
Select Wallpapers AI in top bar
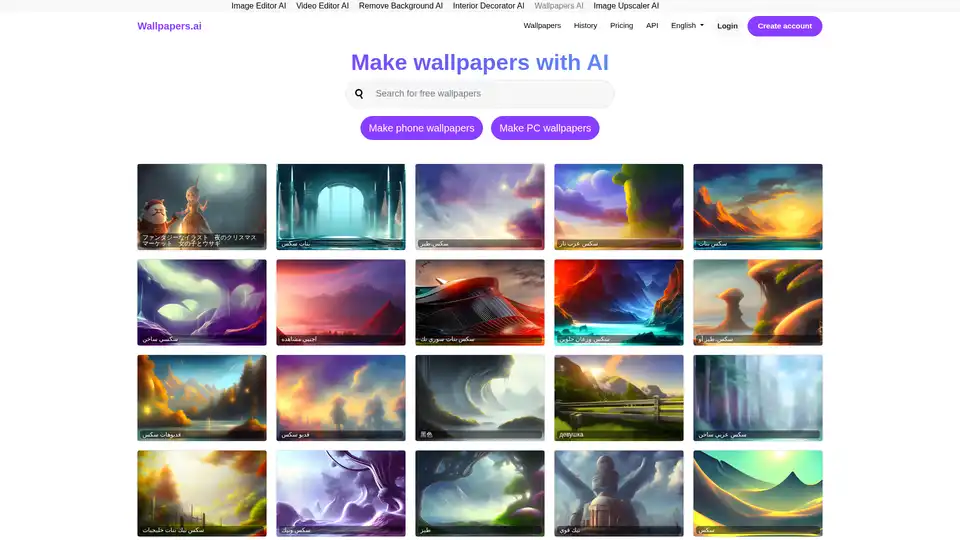point(559,6)
